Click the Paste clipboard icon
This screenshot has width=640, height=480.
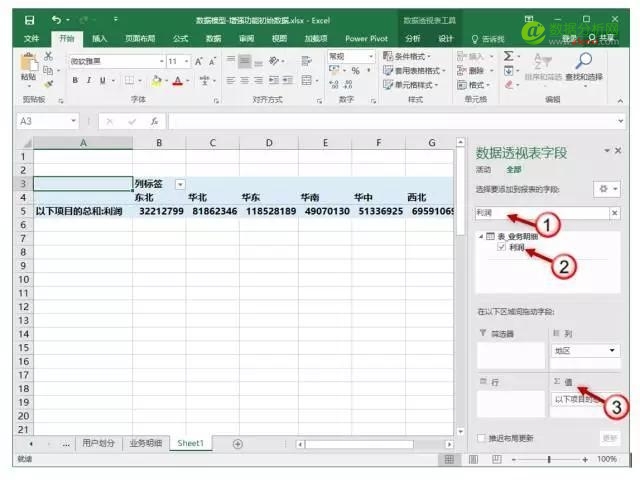[x=28, y=63]
